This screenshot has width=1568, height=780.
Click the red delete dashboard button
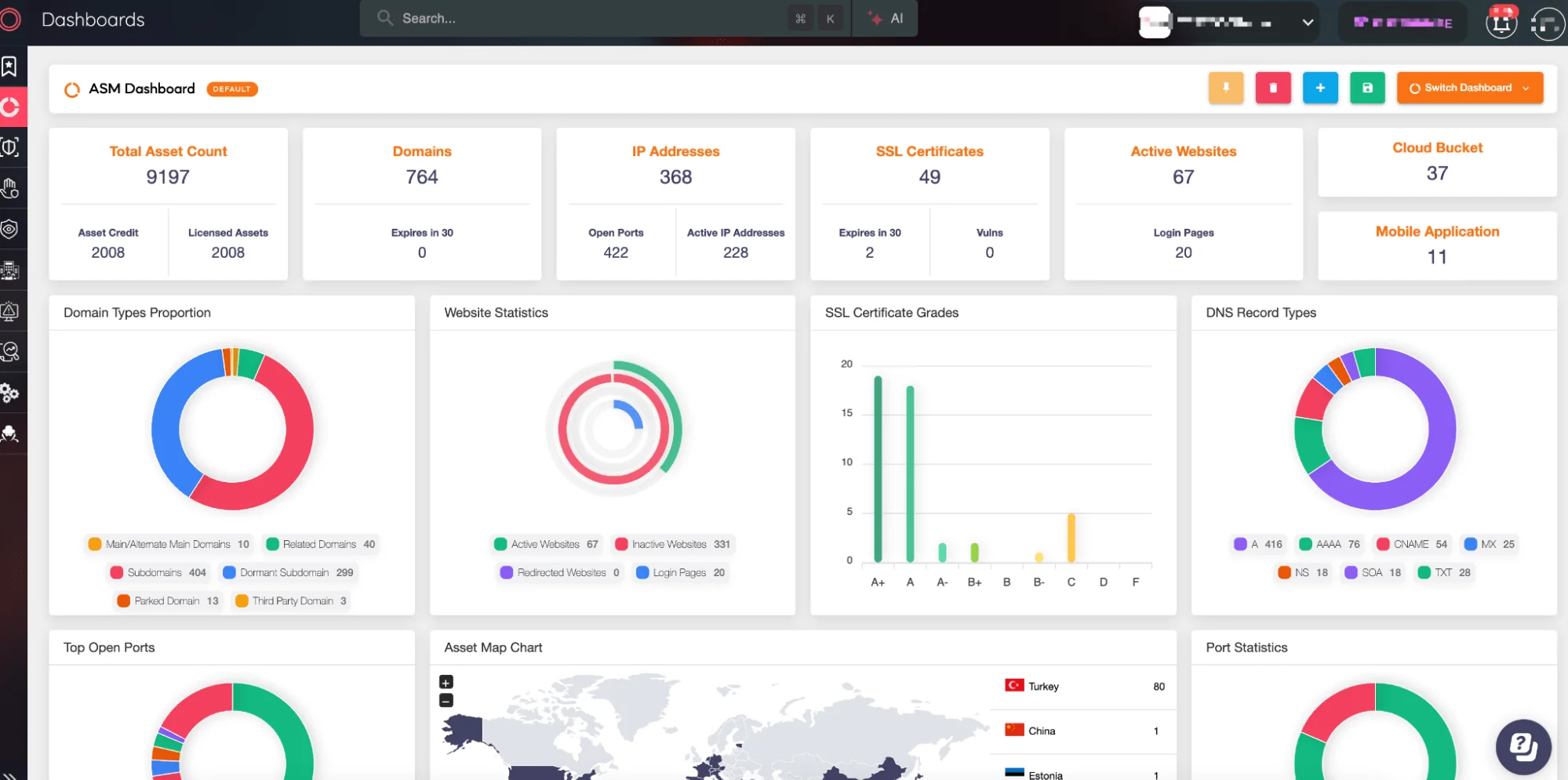(1273, 88)
